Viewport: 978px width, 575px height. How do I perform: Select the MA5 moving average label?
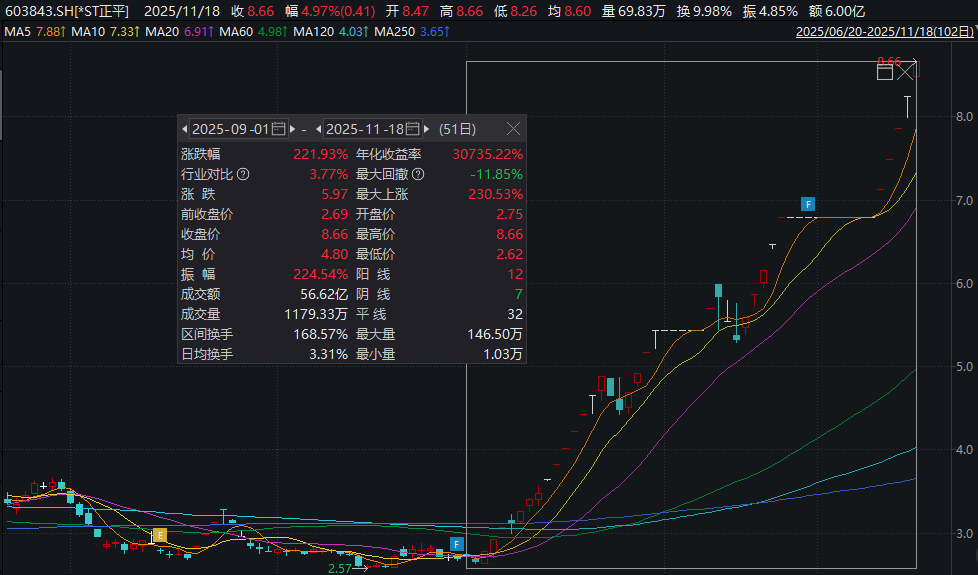(32, 32)
